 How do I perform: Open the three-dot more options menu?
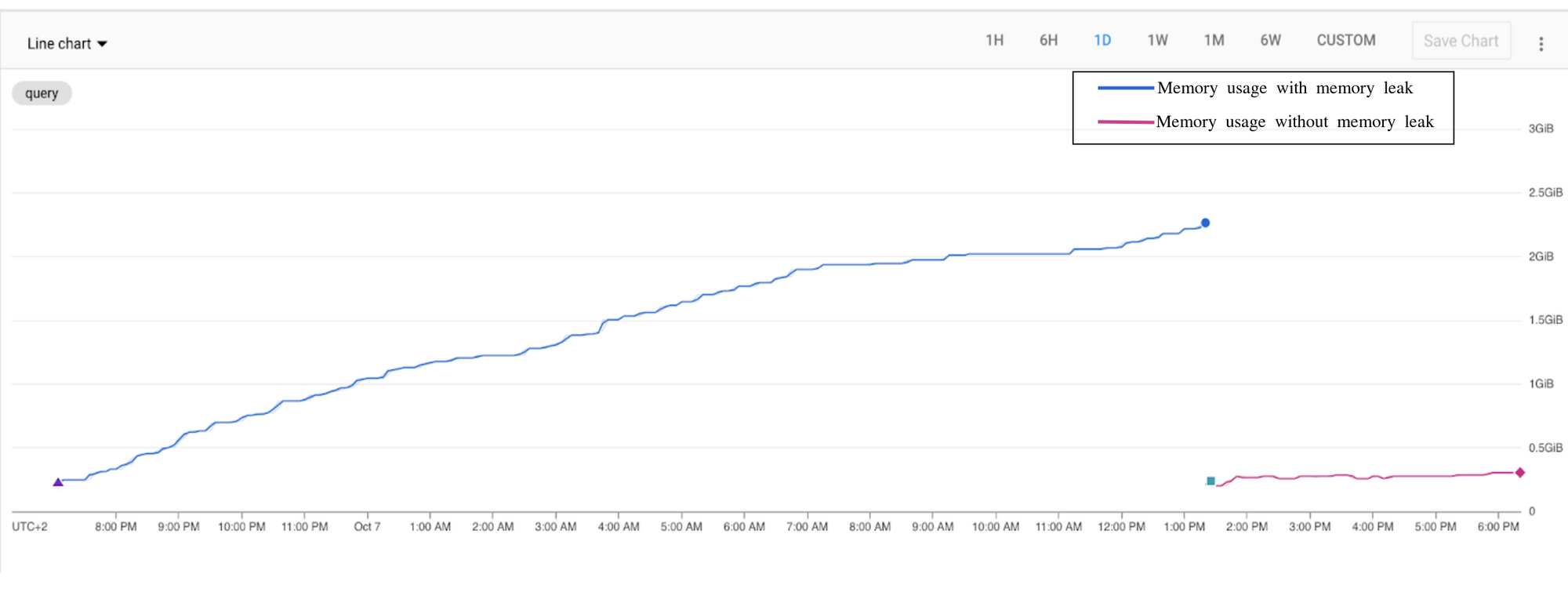tap(1541, 44)
